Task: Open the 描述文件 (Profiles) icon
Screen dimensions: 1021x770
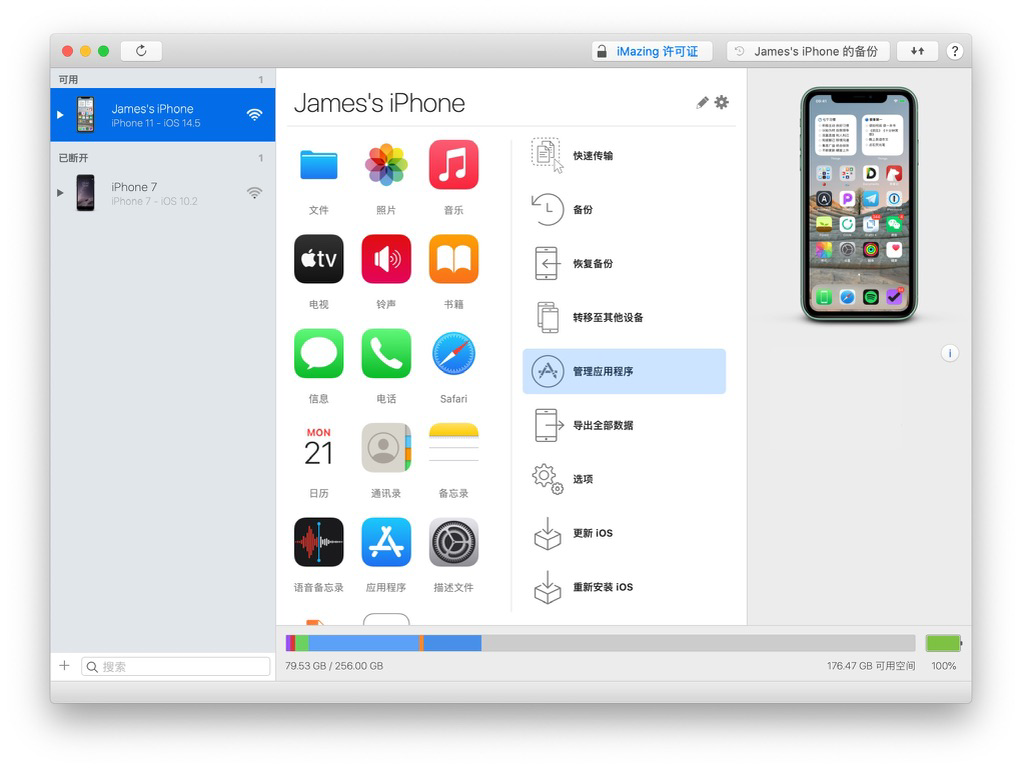Action: 453,542
